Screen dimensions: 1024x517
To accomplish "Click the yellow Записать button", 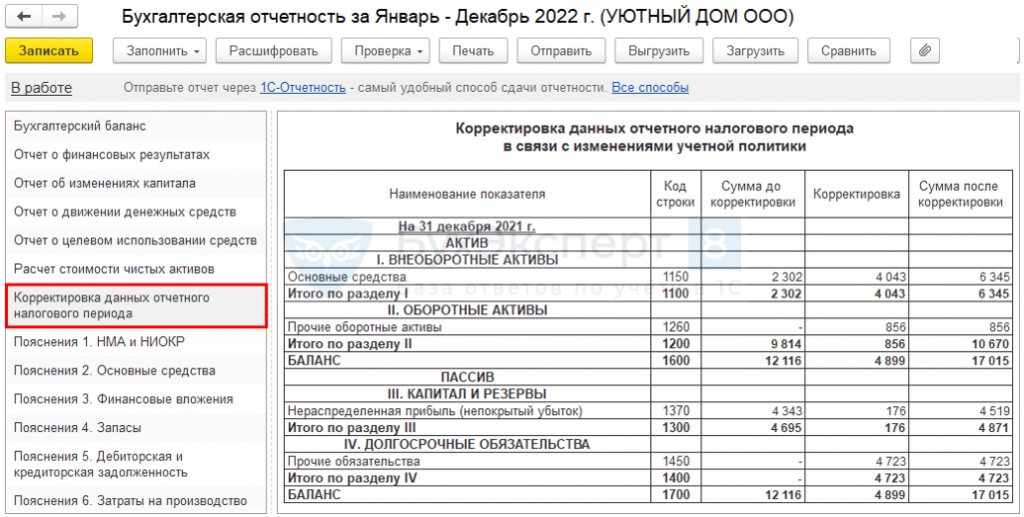I will (x=49, y=51).
